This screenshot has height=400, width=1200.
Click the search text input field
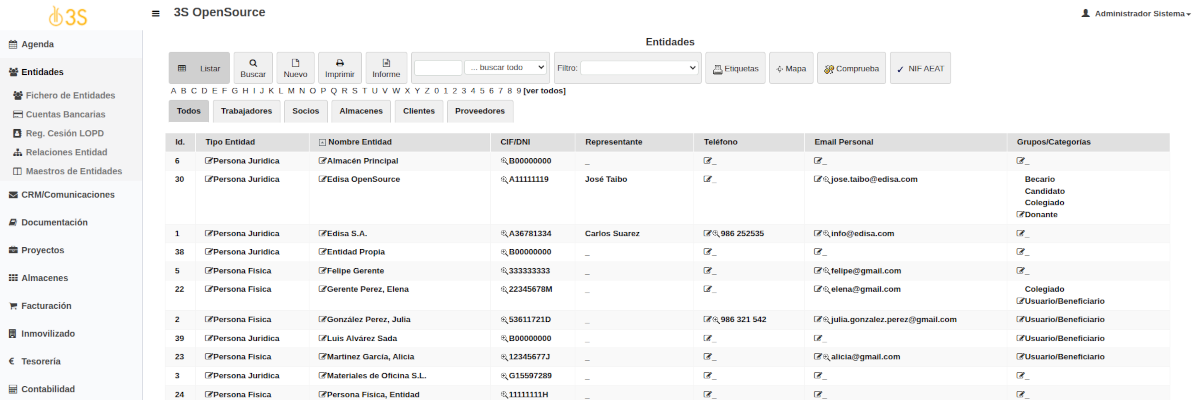pyautogui.click(x=438, y=68)
